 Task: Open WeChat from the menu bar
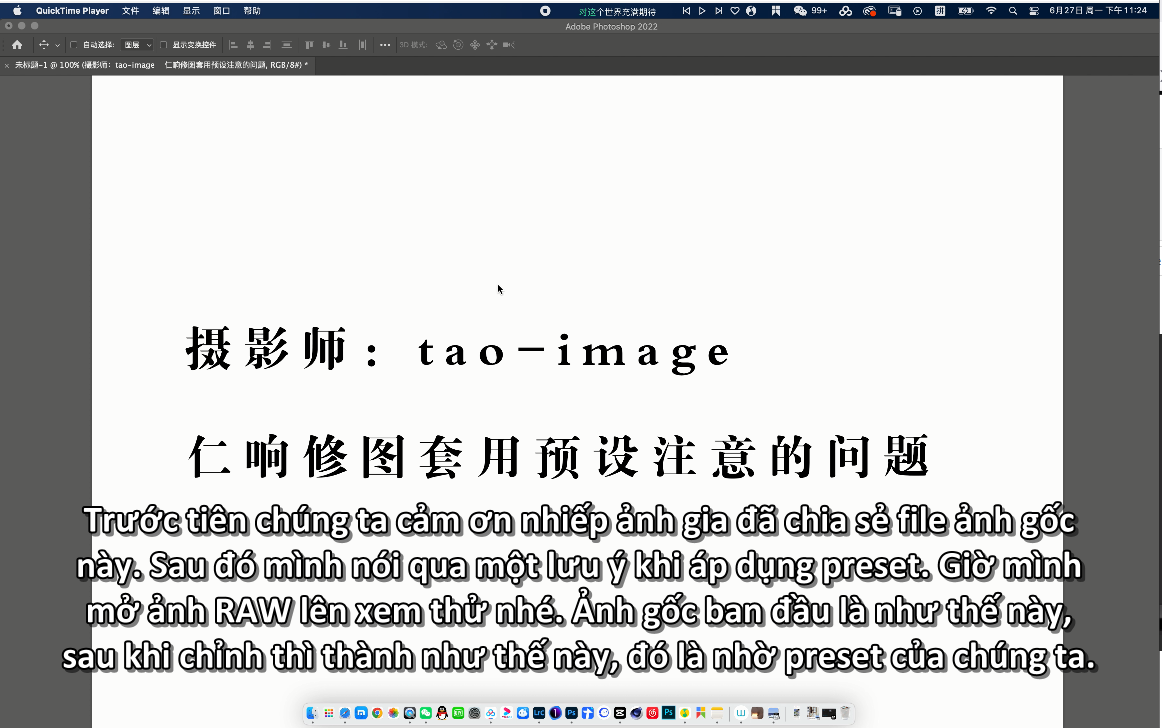[x=800, y=10]
